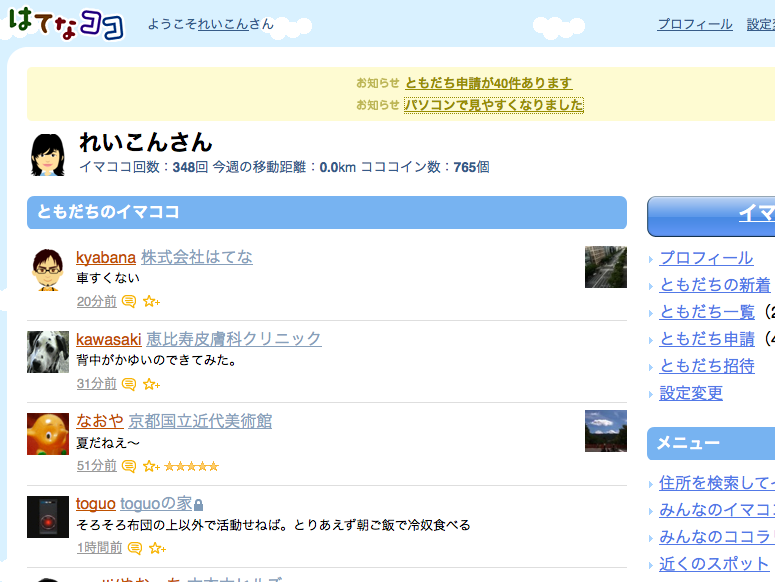Open the kyabana user link
The width and height of the screenshot is (775, 582).
(x=106, y=257)
